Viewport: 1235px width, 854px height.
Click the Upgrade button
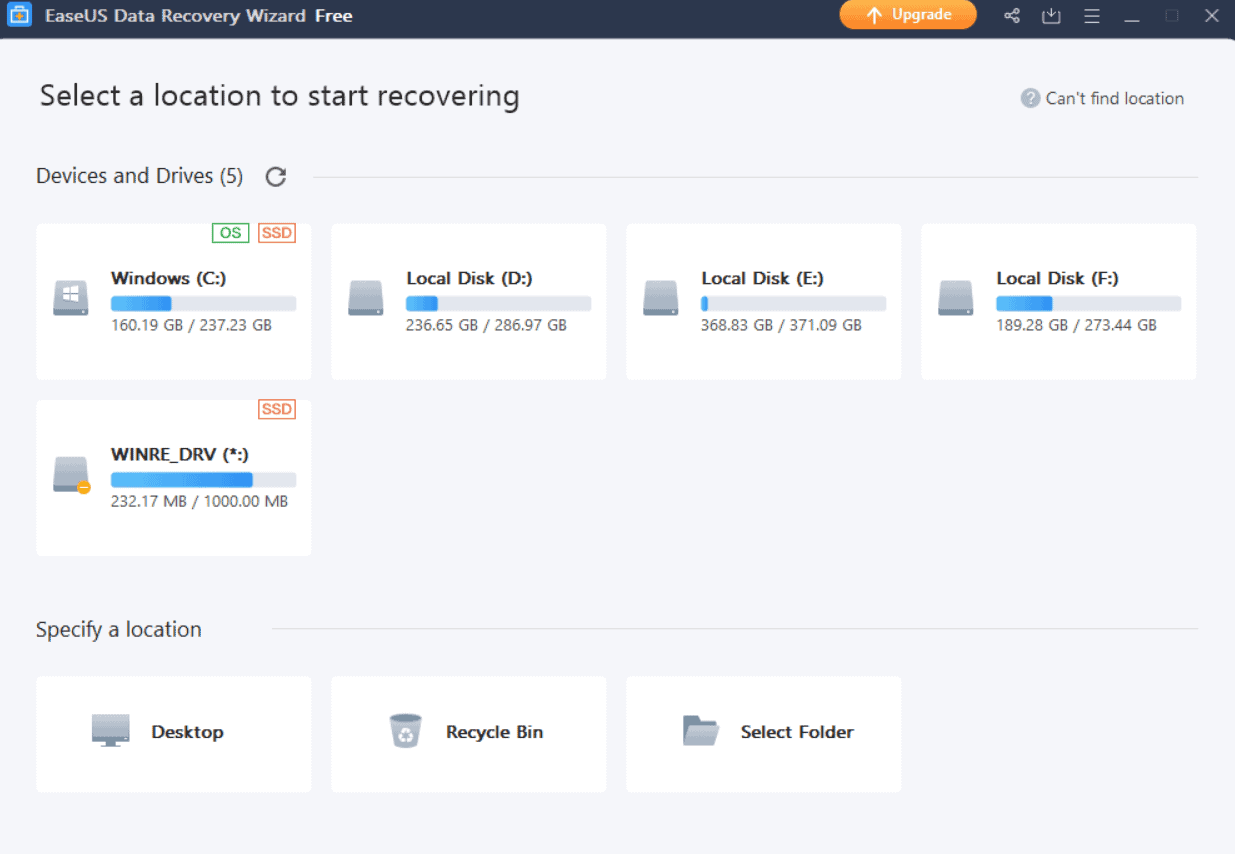click(x=908, y=15)
